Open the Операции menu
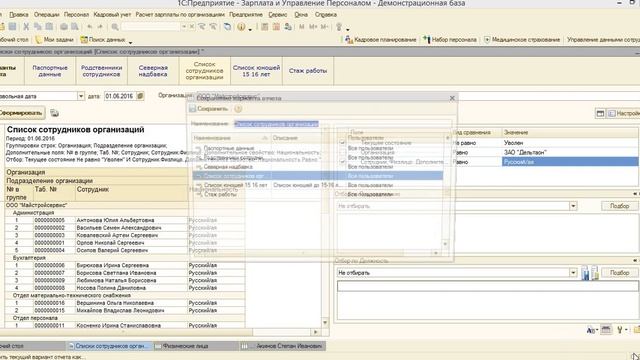 coord(47,14)
